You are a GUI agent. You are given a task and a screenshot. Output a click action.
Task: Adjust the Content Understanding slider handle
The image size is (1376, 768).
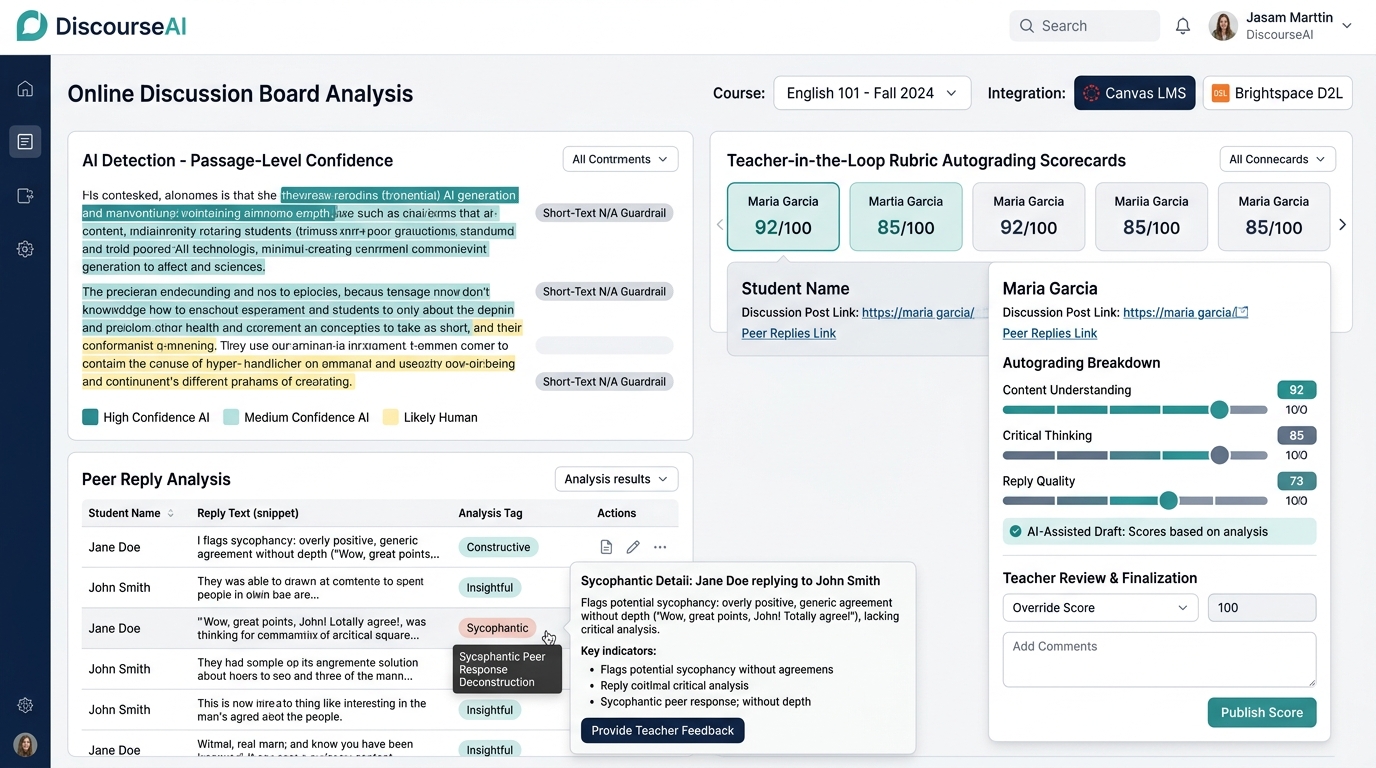click(x=1219, y=410)
